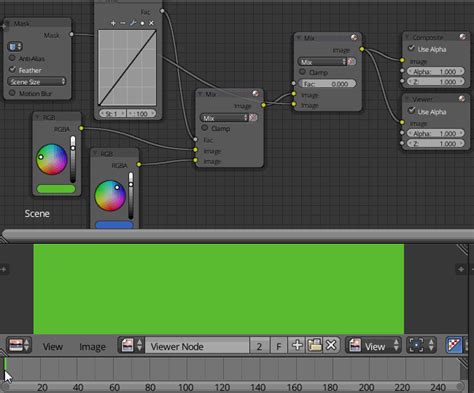Click the Viewer Node image name field

(197, 345)
